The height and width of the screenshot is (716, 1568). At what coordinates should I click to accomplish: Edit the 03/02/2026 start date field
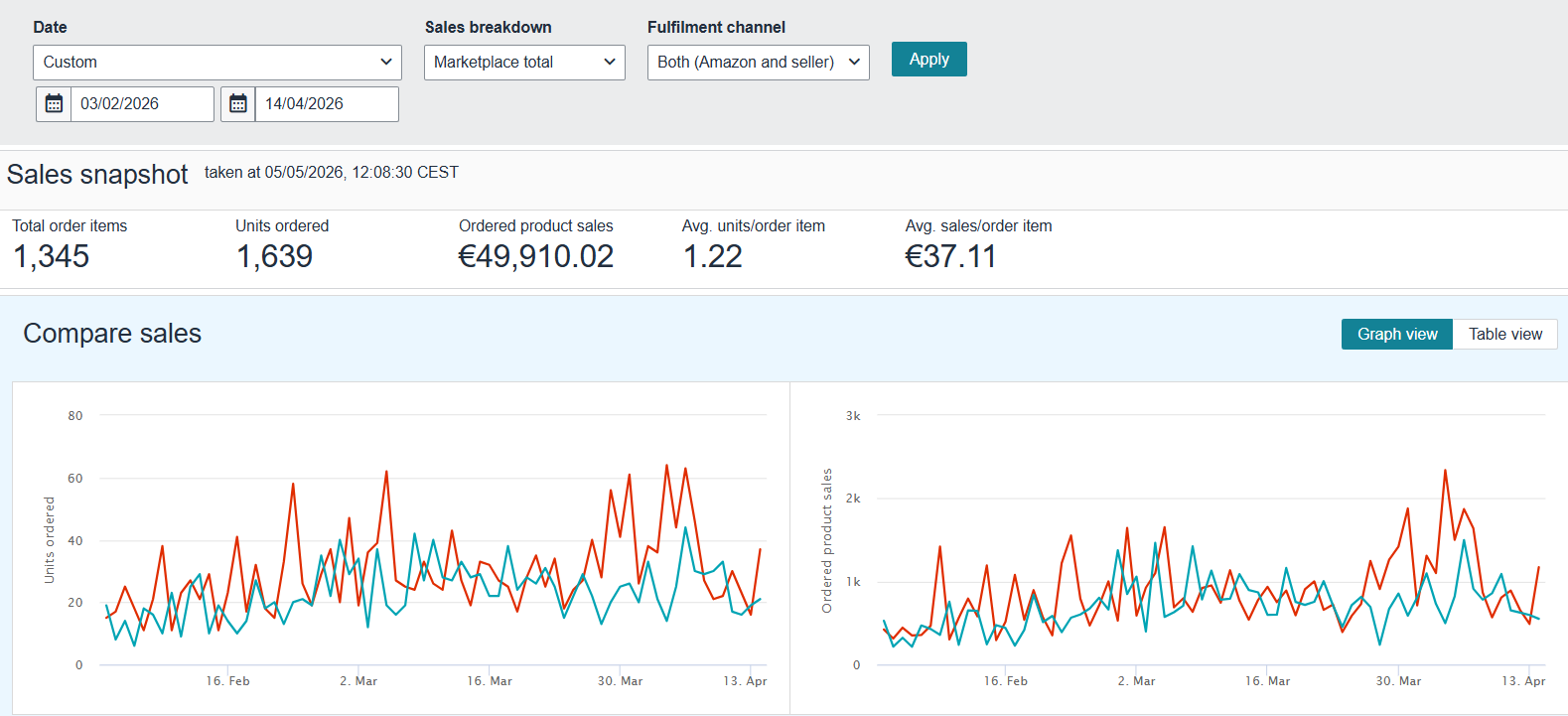142,103
